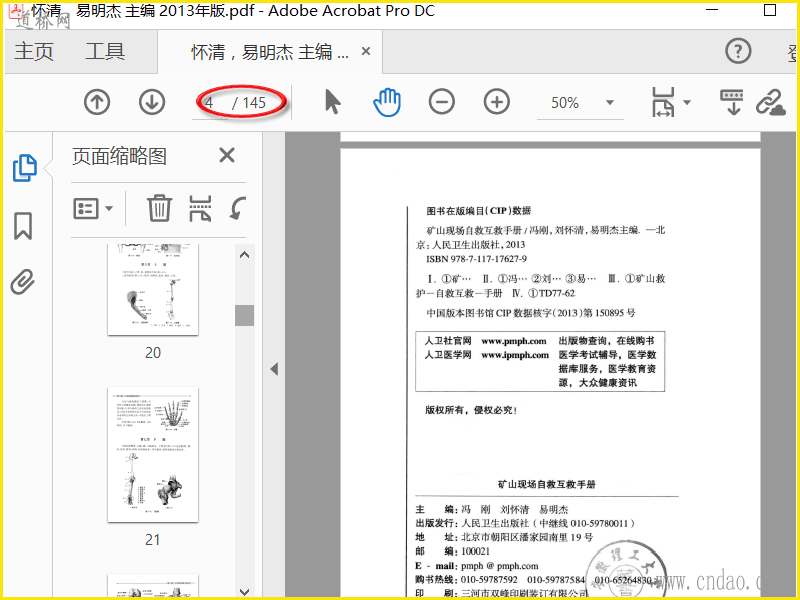Click the 矿山现场自救互救手册 title
The width and height of the screenshot is (800, 600).
[x=547, y=484]
